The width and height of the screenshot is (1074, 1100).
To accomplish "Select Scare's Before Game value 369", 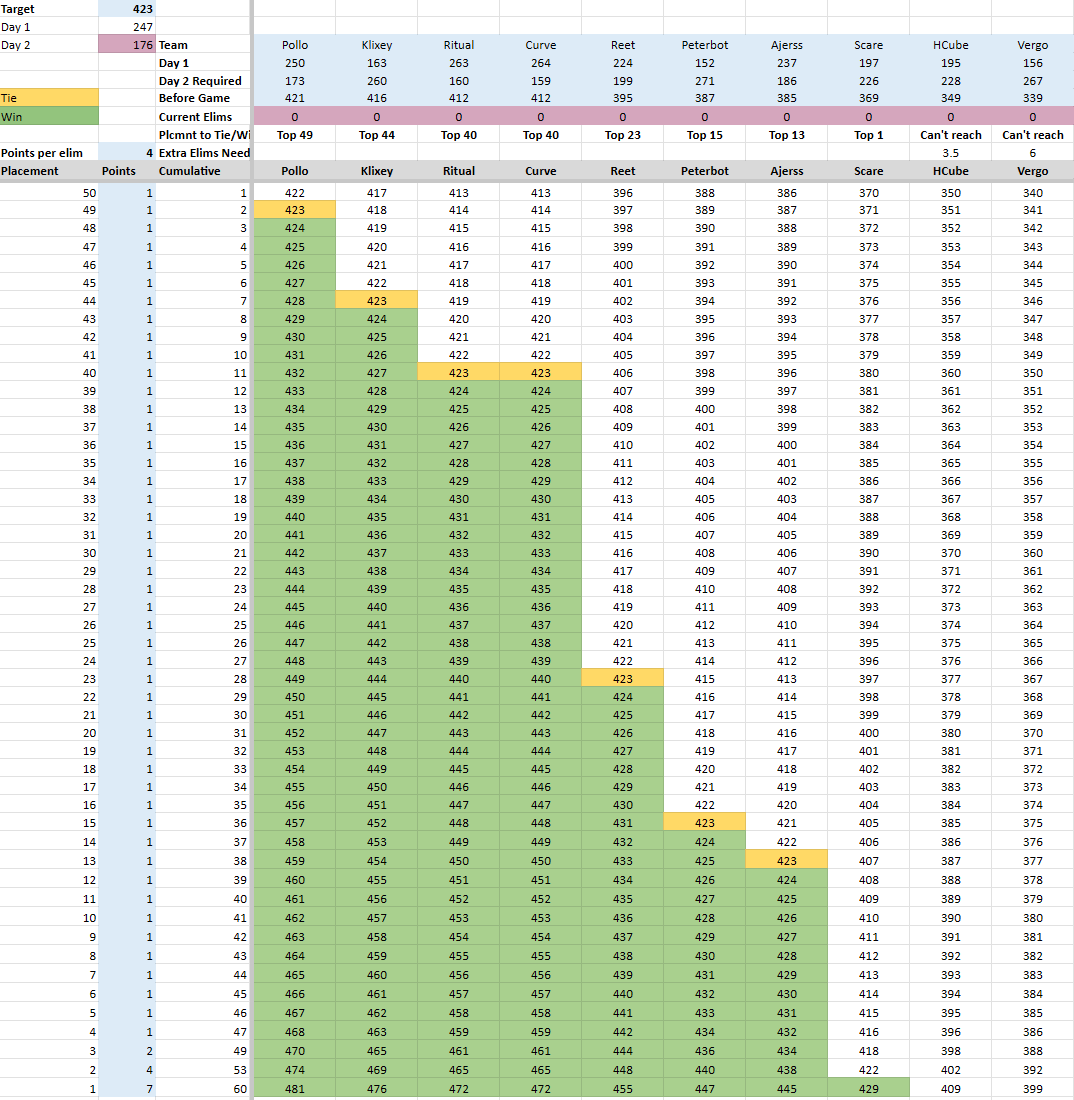I will [x=868, y=98].
